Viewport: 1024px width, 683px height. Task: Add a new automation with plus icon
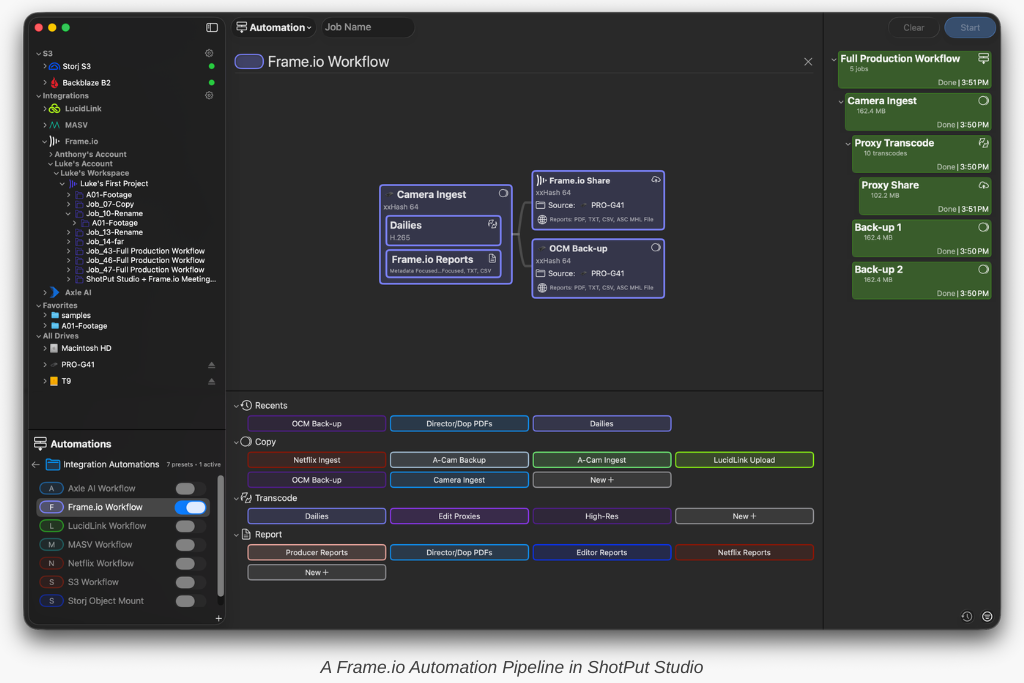[218, 619]
